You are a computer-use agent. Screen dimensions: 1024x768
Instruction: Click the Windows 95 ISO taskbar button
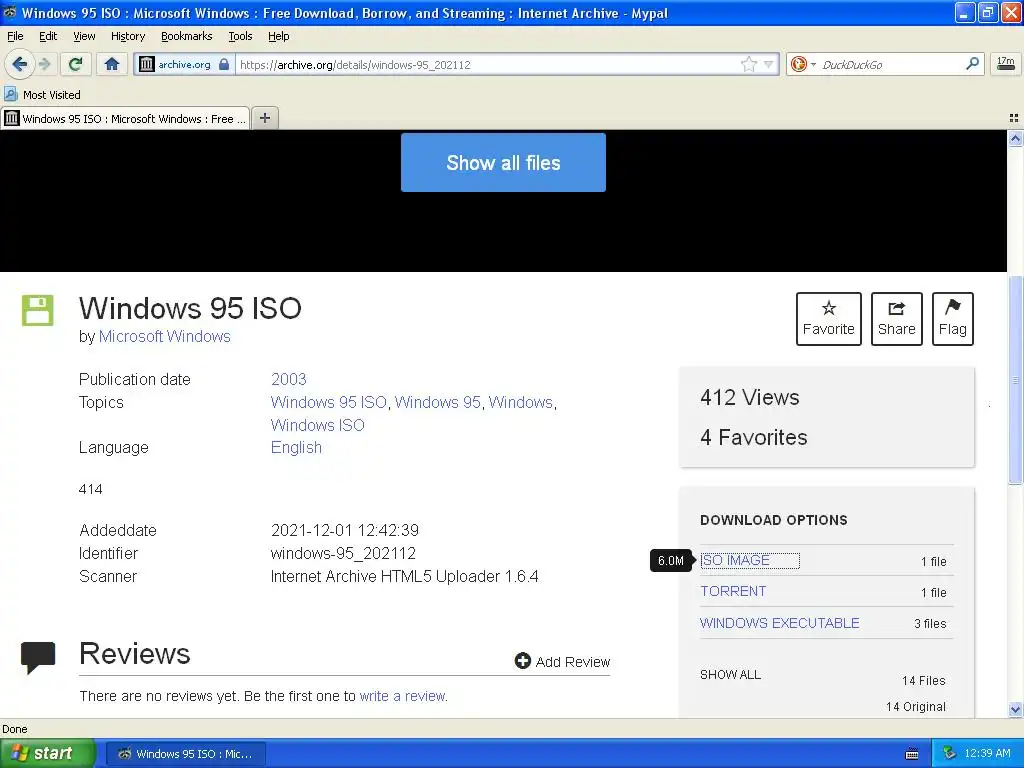[185, 754]
